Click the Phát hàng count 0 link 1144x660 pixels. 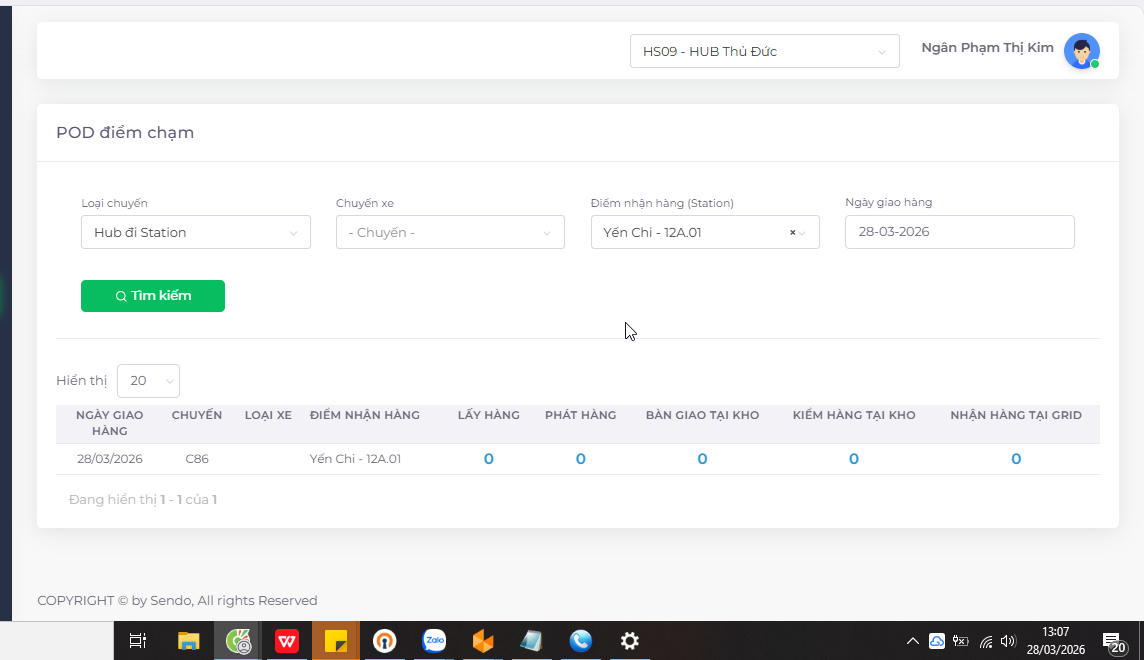(581, 459)
